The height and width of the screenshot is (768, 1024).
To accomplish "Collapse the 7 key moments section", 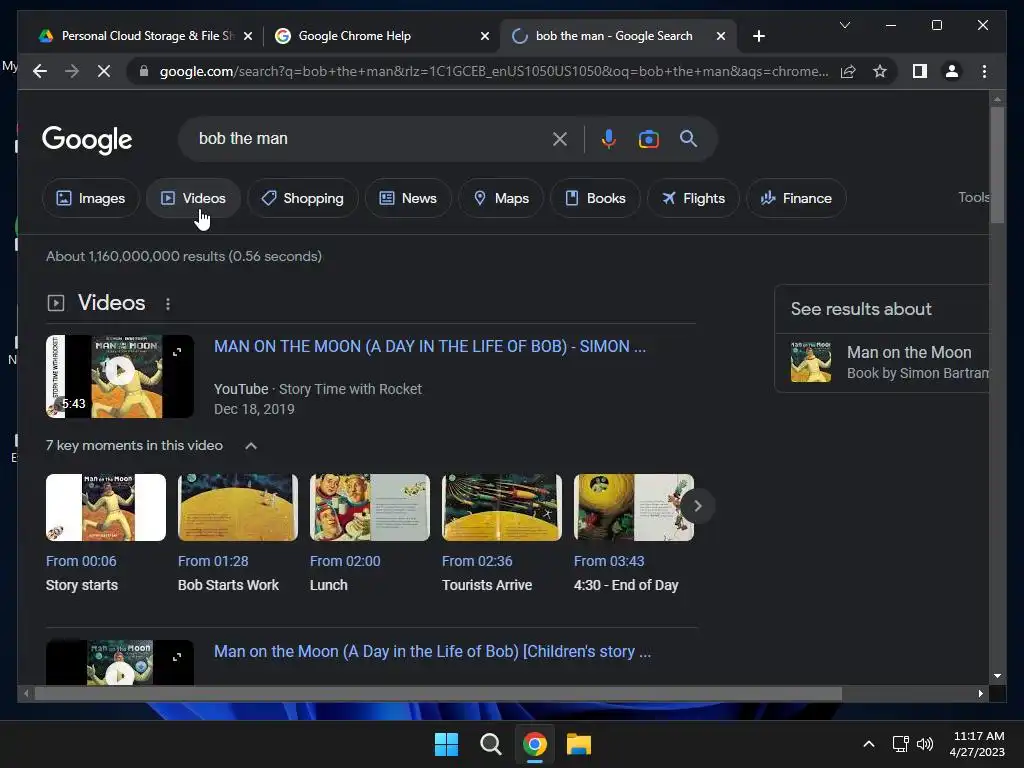I will (x=251, y=445).
